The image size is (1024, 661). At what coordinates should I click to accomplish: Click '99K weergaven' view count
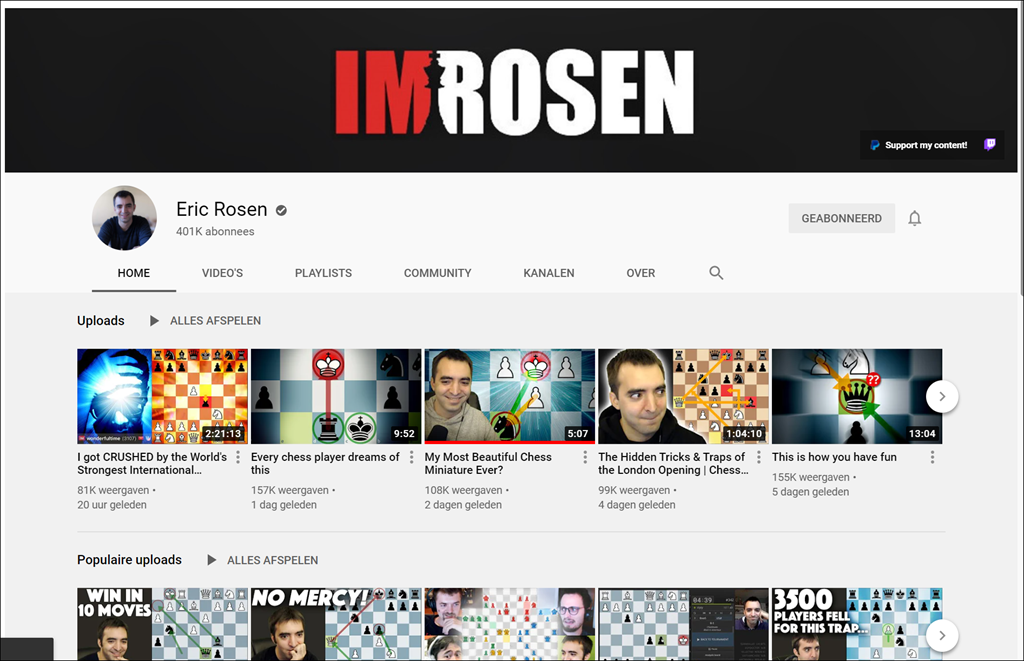(x=634, y=490)
